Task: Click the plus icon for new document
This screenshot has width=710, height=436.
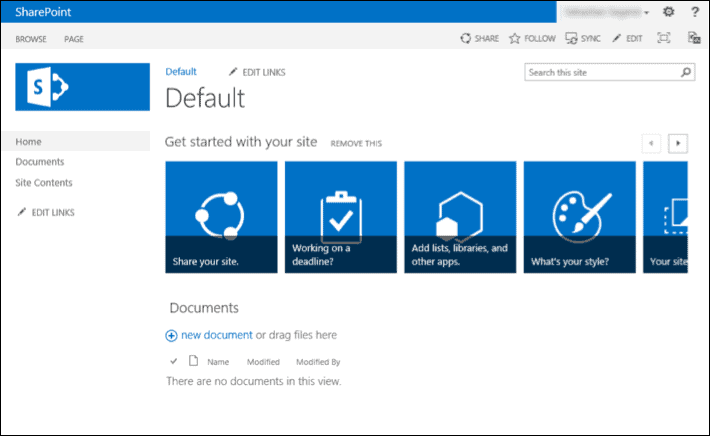Action: click(x=171, y=335)
